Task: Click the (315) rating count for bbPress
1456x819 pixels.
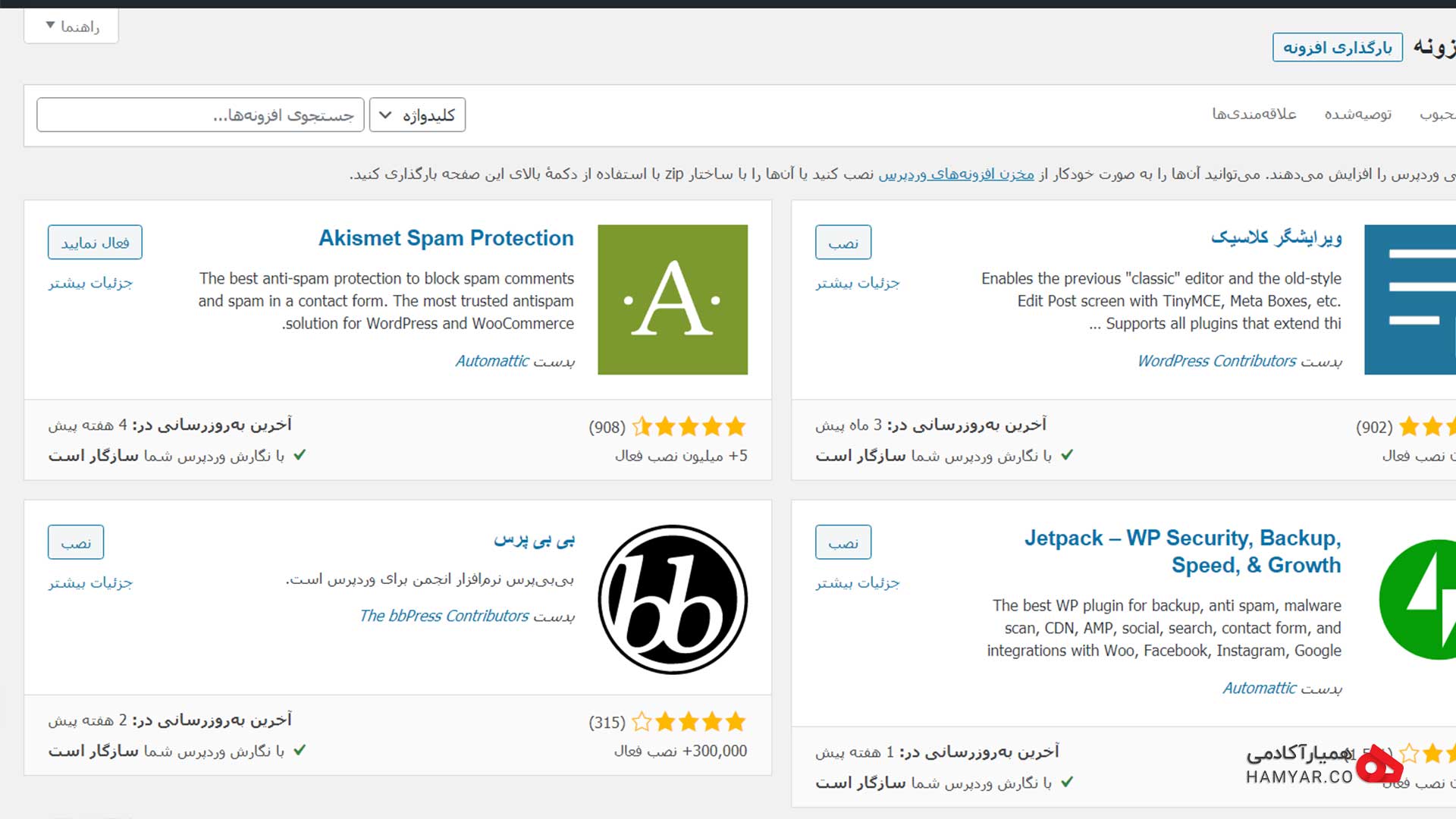Action: pos(607,722)
